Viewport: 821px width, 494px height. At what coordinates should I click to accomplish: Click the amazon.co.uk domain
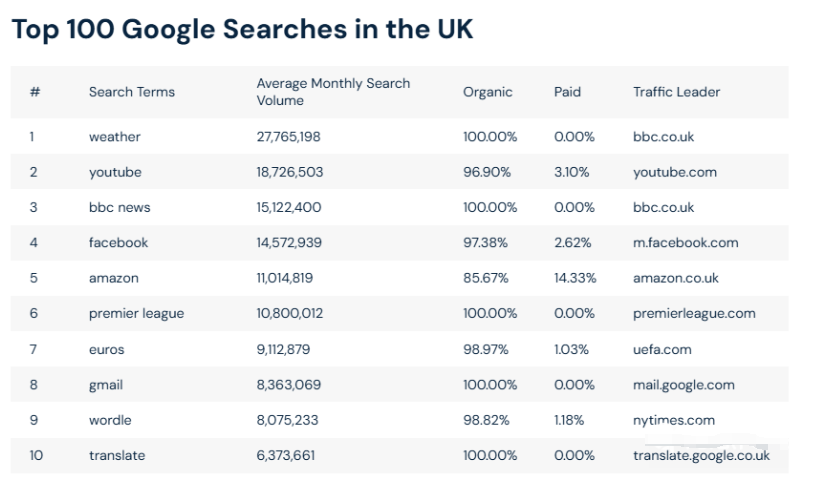tap(675, 278)
